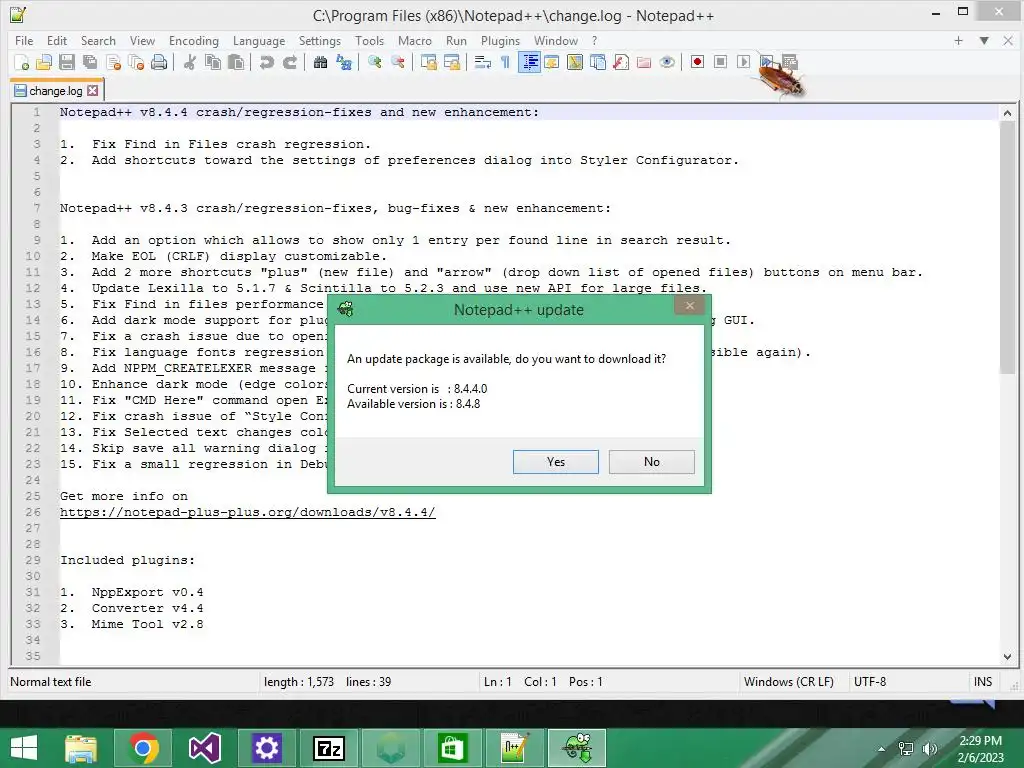Open 7-Zip from the taskbar
This screenshot has height=768, width=1024.
coord(328,748)
